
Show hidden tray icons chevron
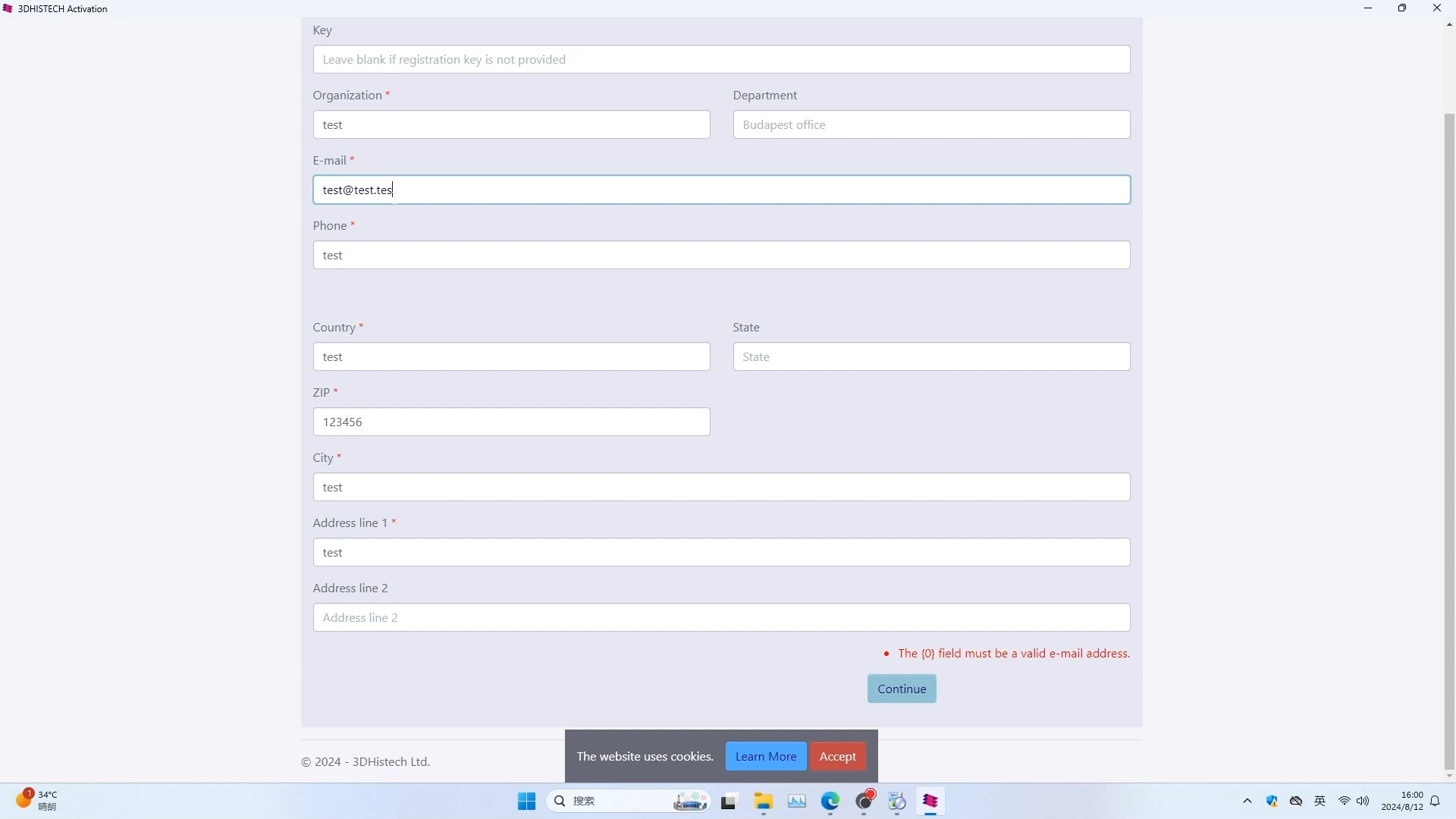point(1247,802)
